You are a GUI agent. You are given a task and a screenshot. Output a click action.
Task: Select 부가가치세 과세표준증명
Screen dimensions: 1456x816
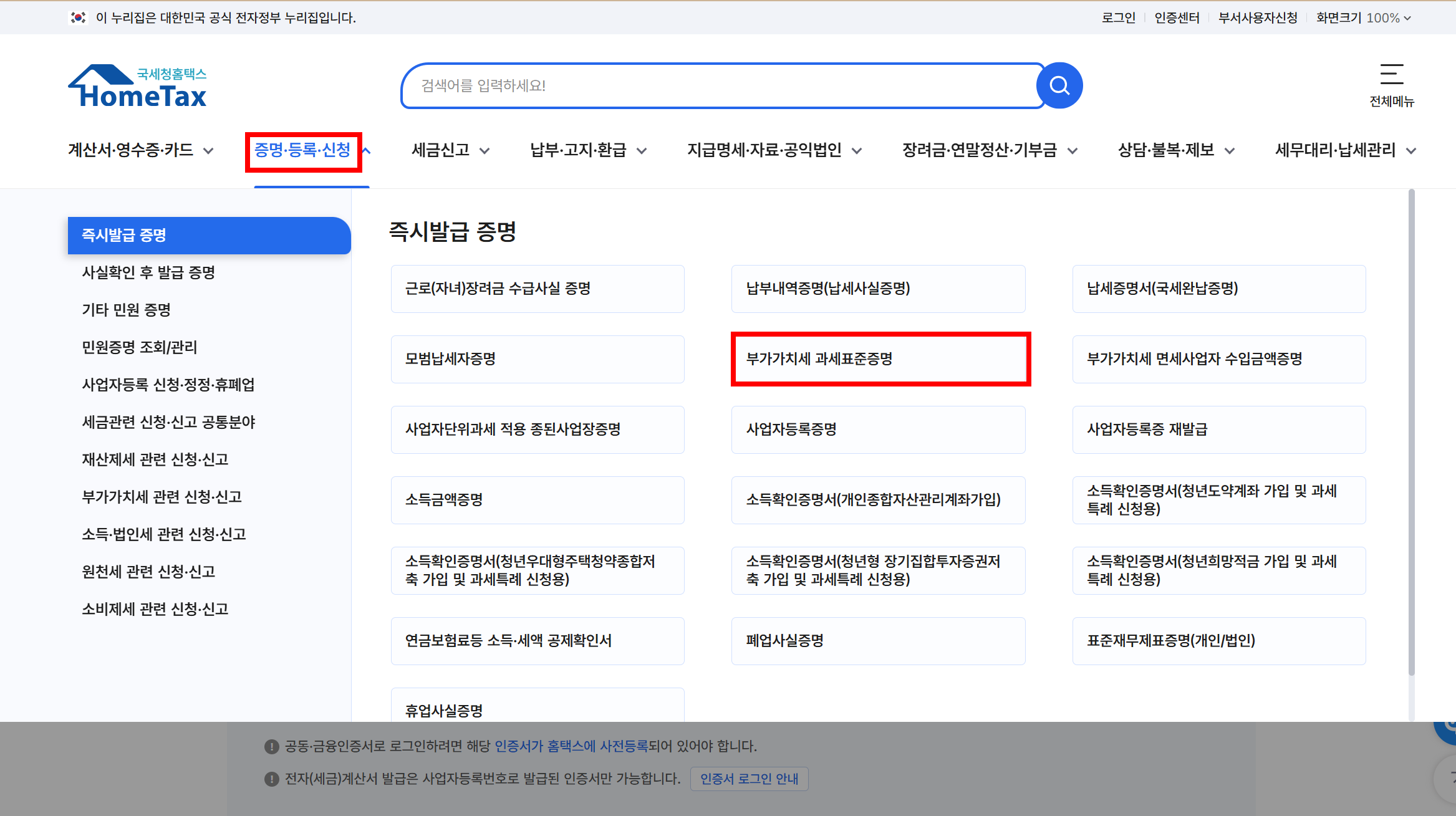tap(880, 359)
